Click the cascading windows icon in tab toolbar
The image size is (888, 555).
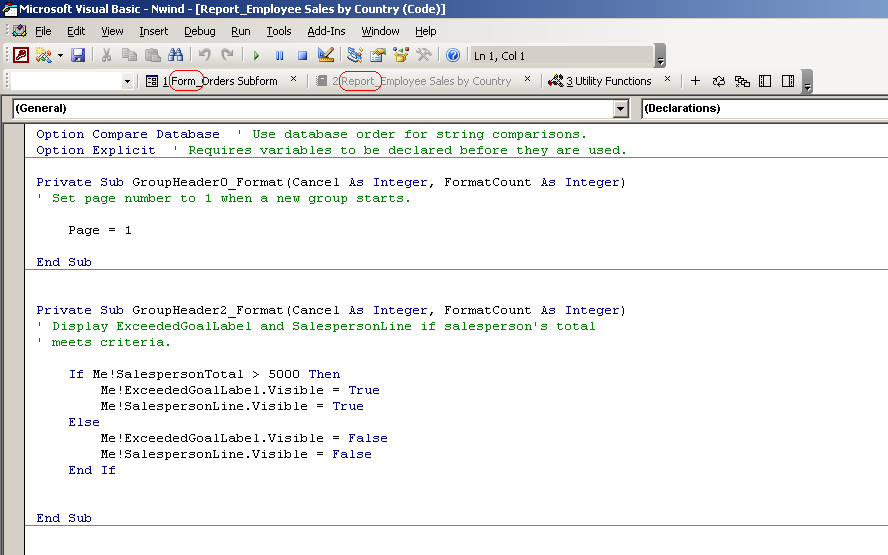[742, 81]
